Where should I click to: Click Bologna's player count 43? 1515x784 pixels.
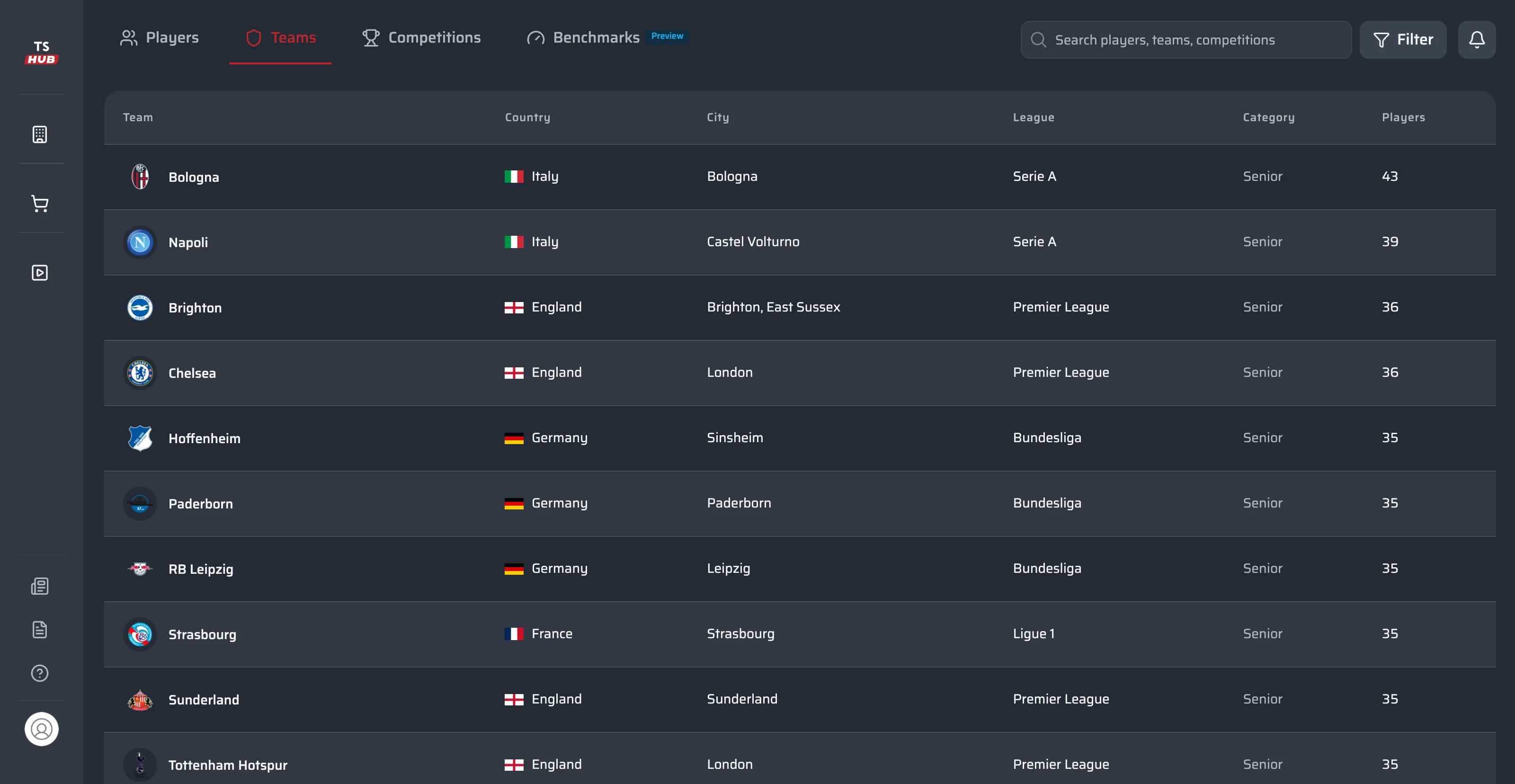(1390, 176)
